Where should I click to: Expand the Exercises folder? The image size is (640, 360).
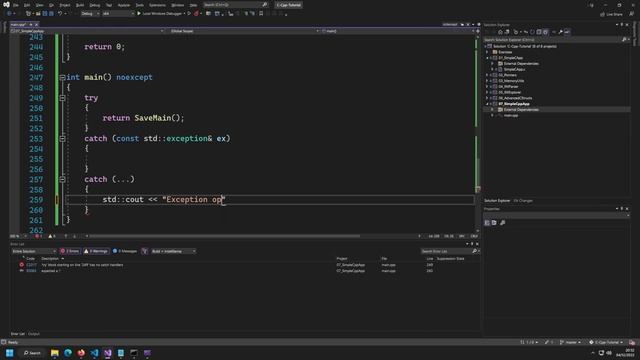487,52
